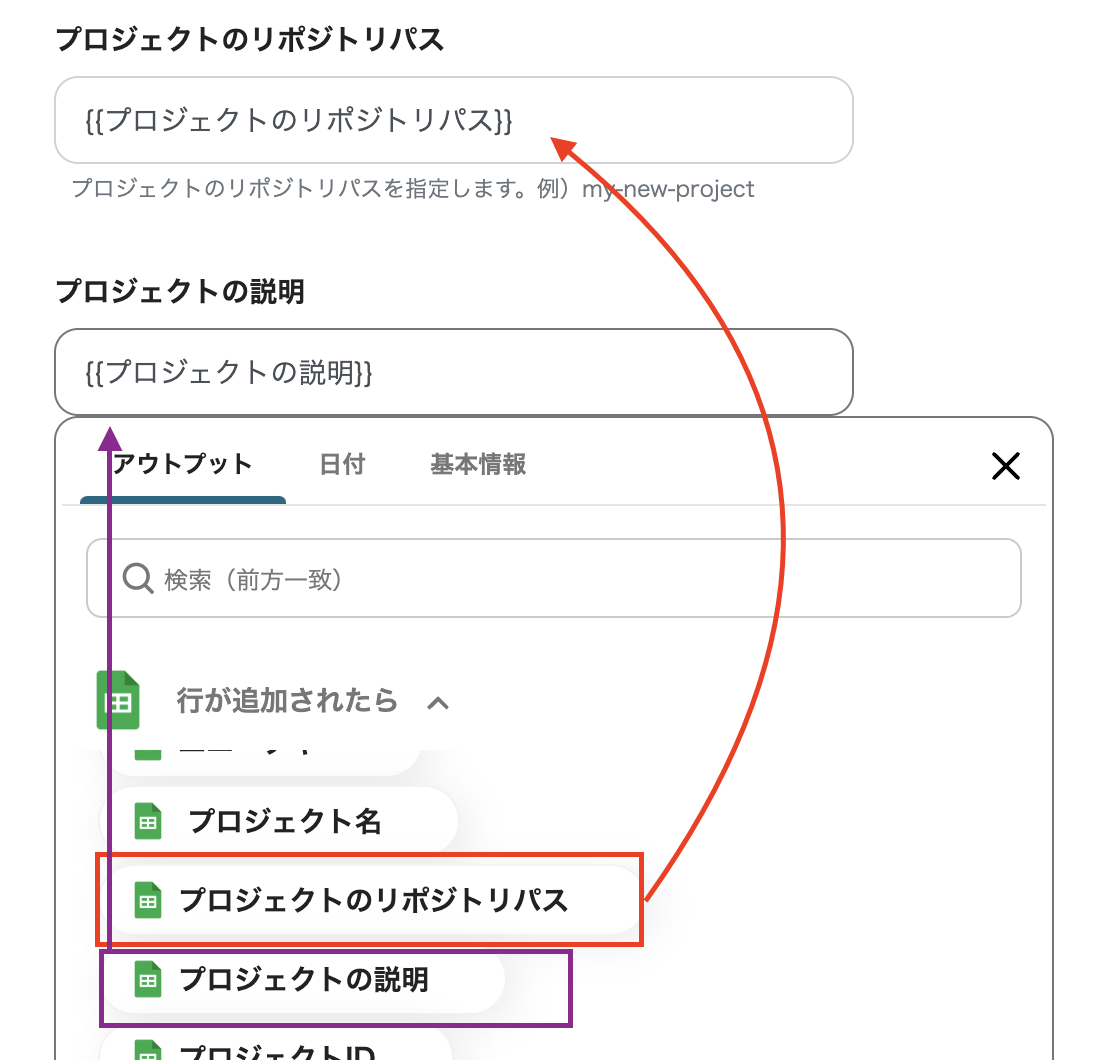Click the {{プロジェクトのリポジトリパス}} input field
Image resolution: width=1112 pixels, height=1060 pixels.
pyautogui.click(x=453, y=120)
